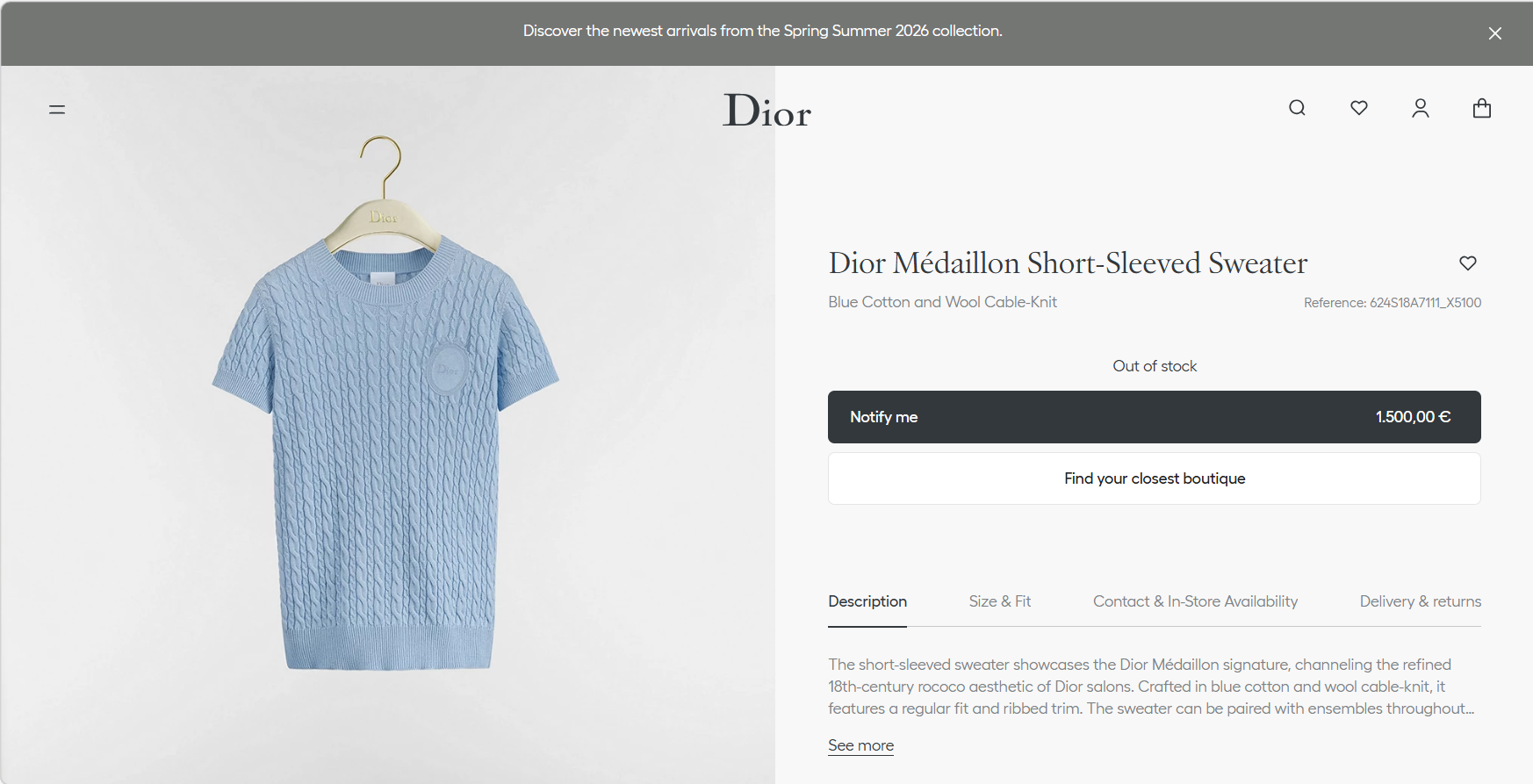The width and height of the screenshot is (1533, 784).
Task: Add sweater to wishlist via heart
Action: (x=1468, y=263)
